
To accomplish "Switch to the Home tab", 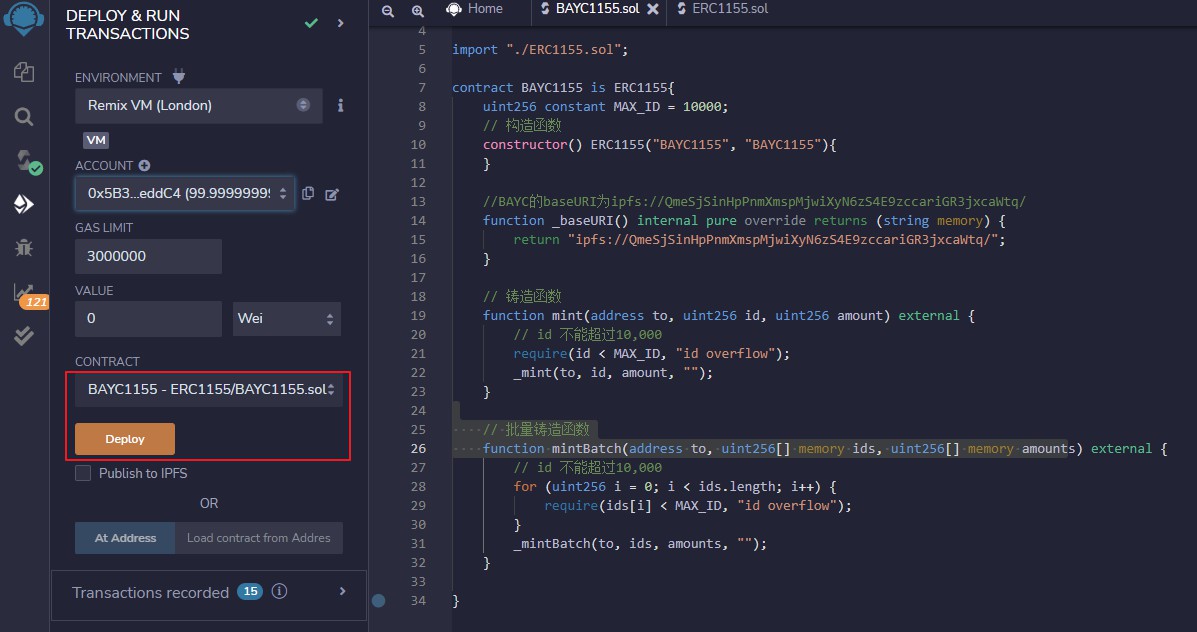I will (475, 9).
